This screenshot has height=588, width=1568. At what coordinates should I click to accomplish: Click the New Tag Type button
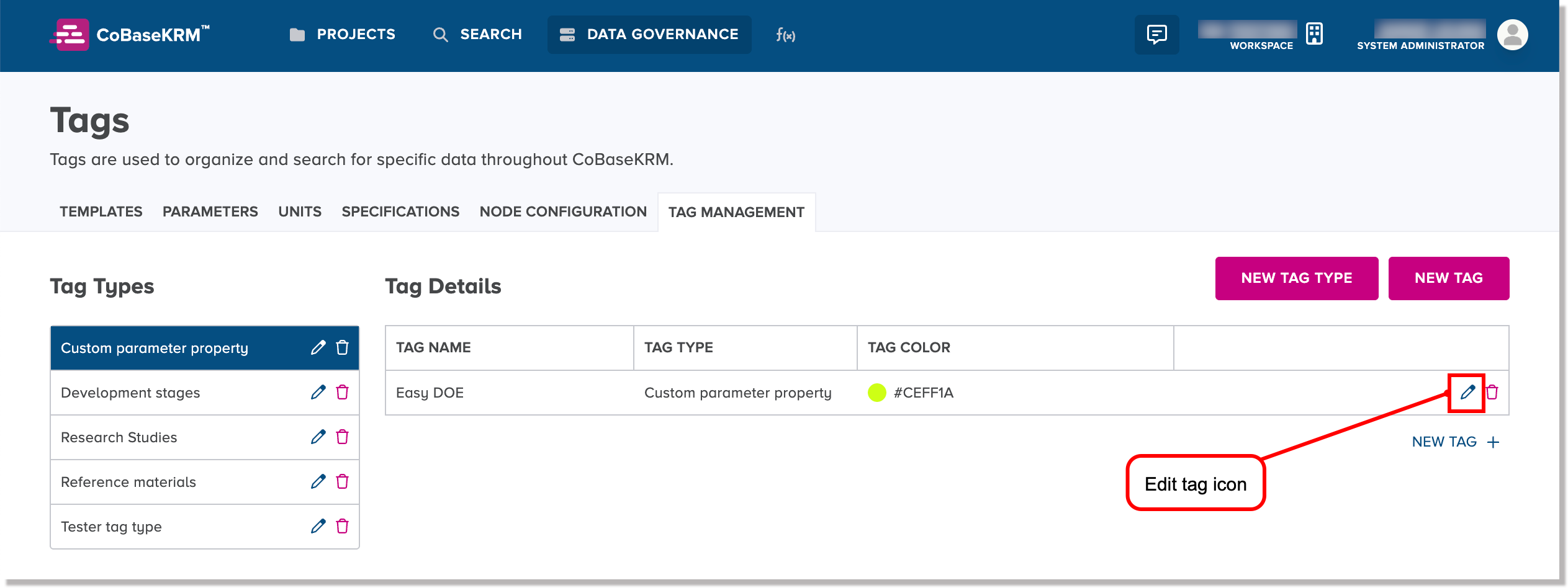pyautogui.click(x=1296, y=278)
